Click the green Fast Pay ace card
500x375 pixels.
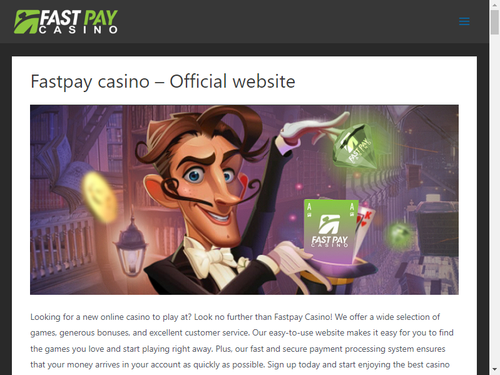331,231
